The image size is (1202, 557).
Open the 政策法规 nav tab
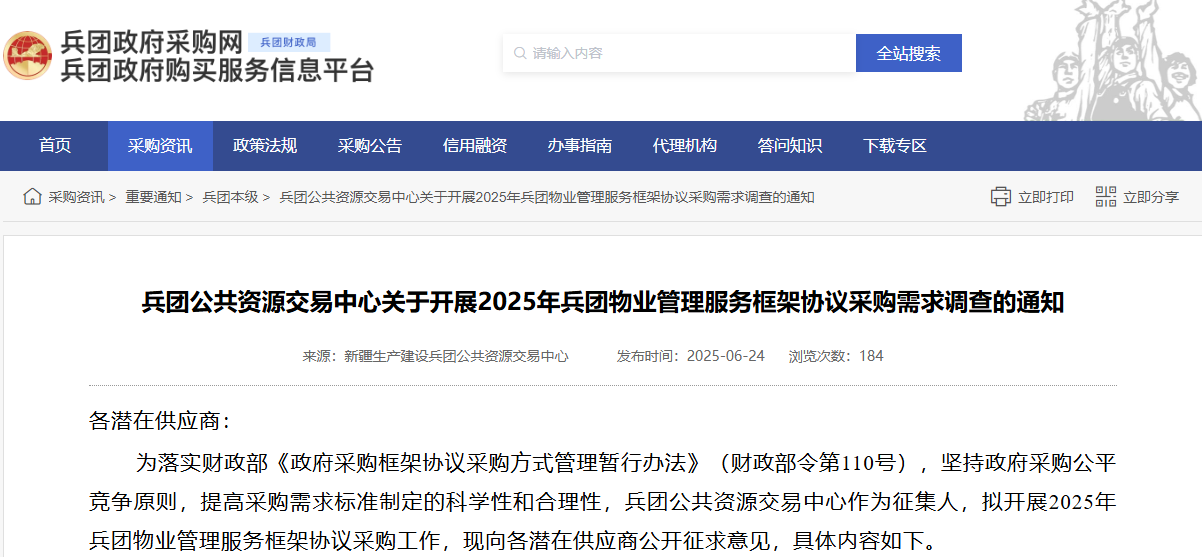[x=265, y=146]
